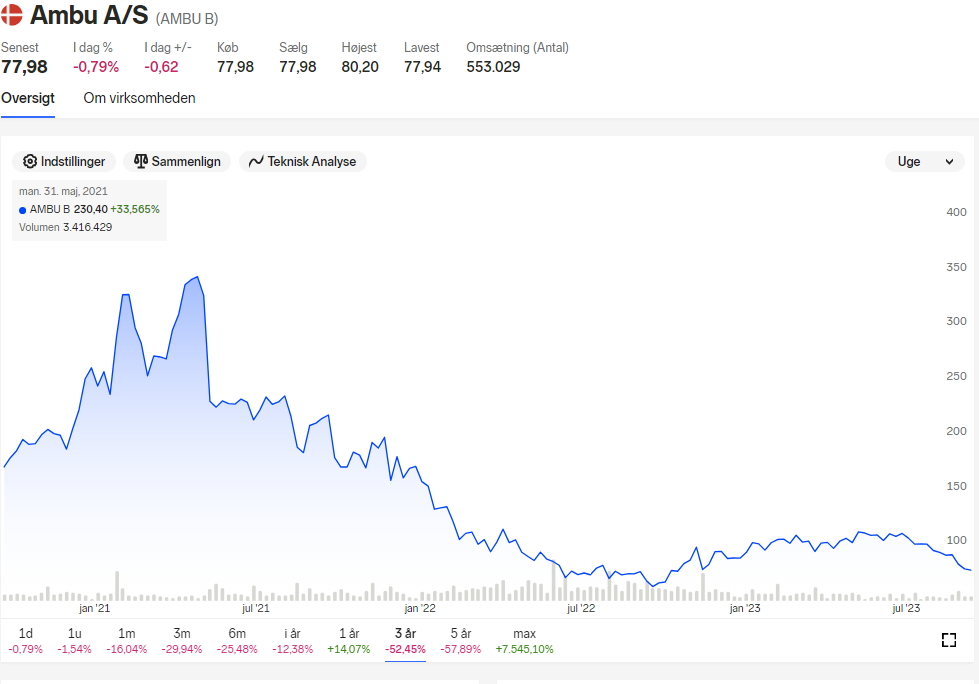Expand chart to fullscreen
This screenshot has height=684, width=979.
pos(948,640)
